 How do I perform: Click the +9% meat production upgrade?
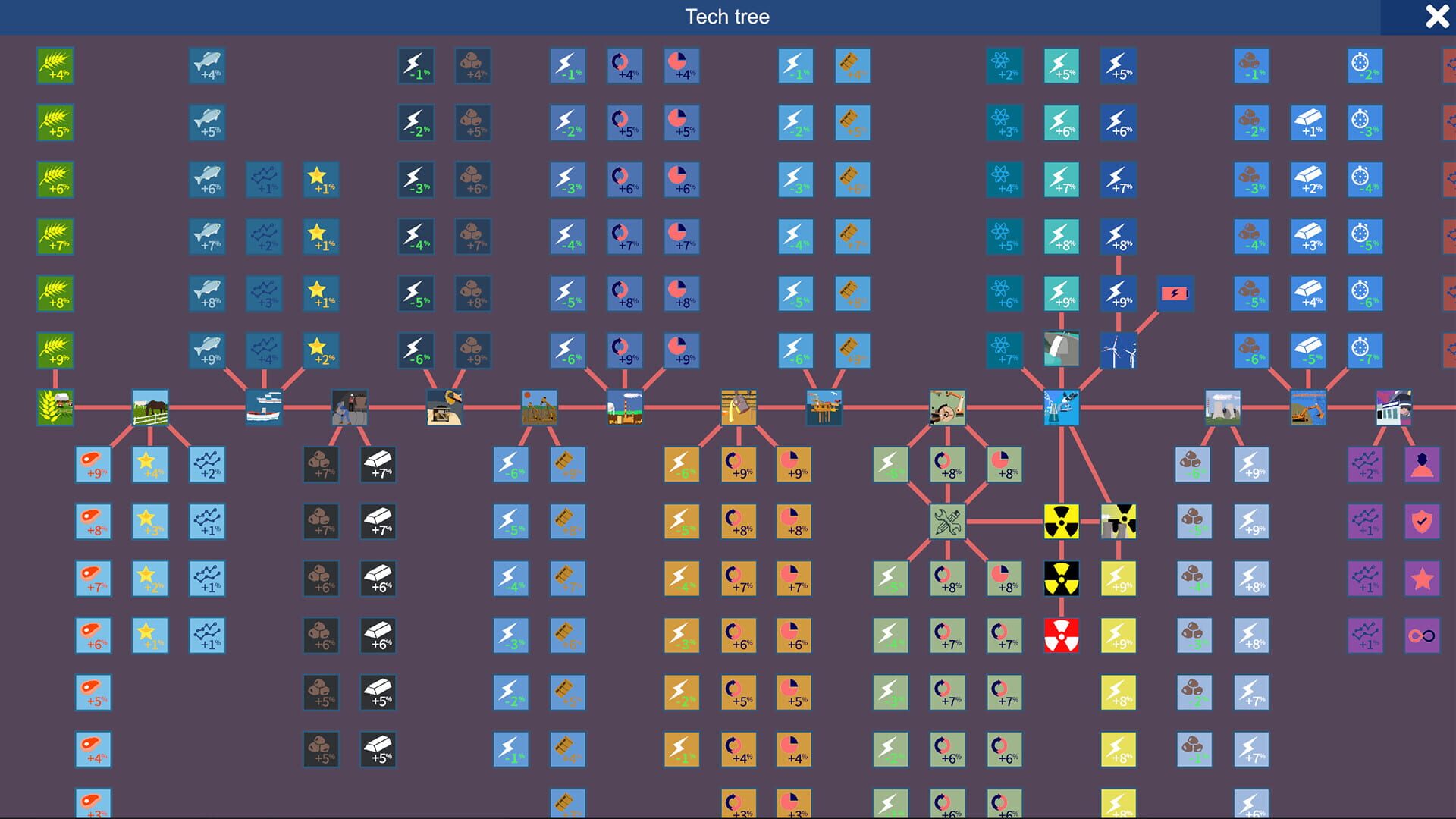click(x=93, y=464)
